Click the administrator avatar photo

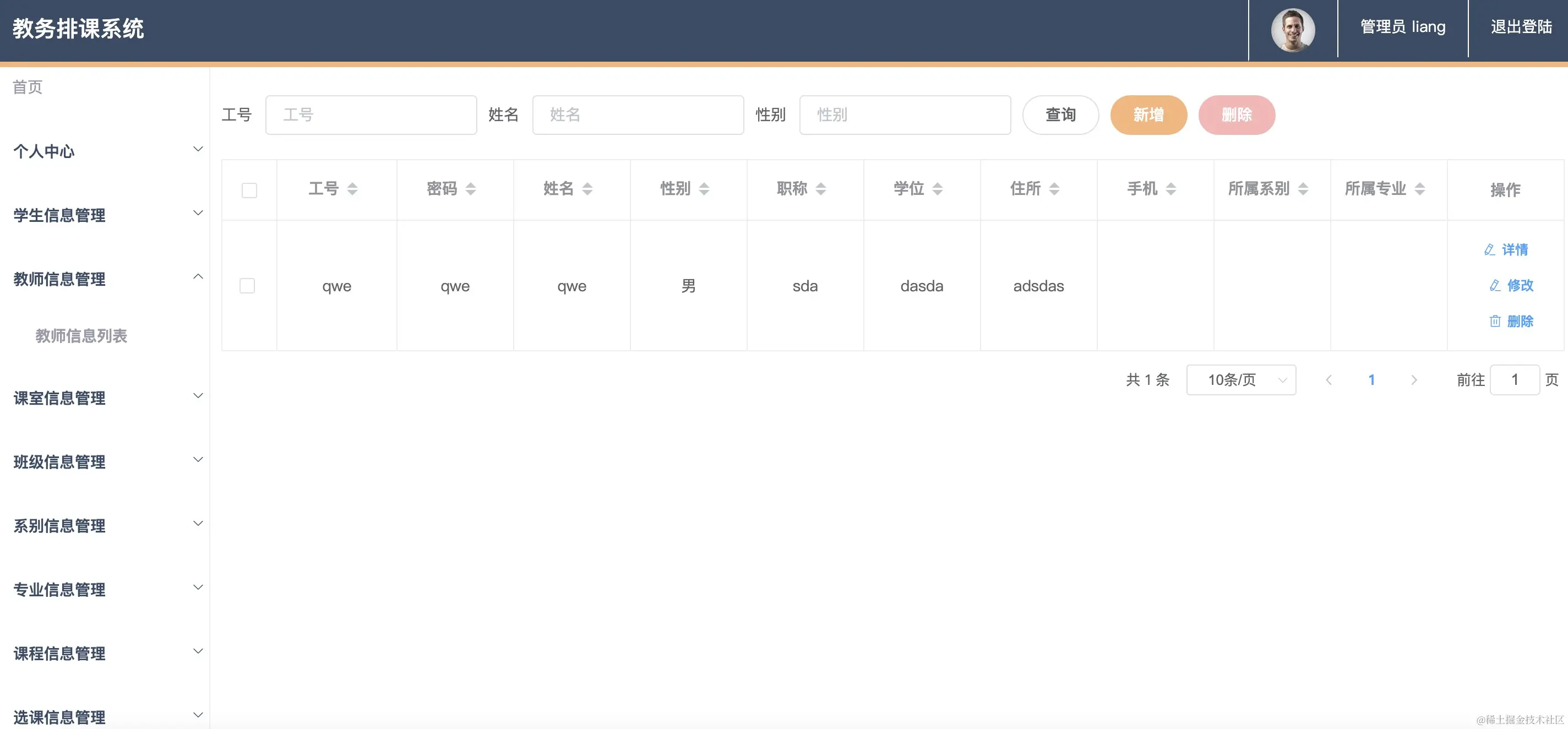coord(1292,29)
